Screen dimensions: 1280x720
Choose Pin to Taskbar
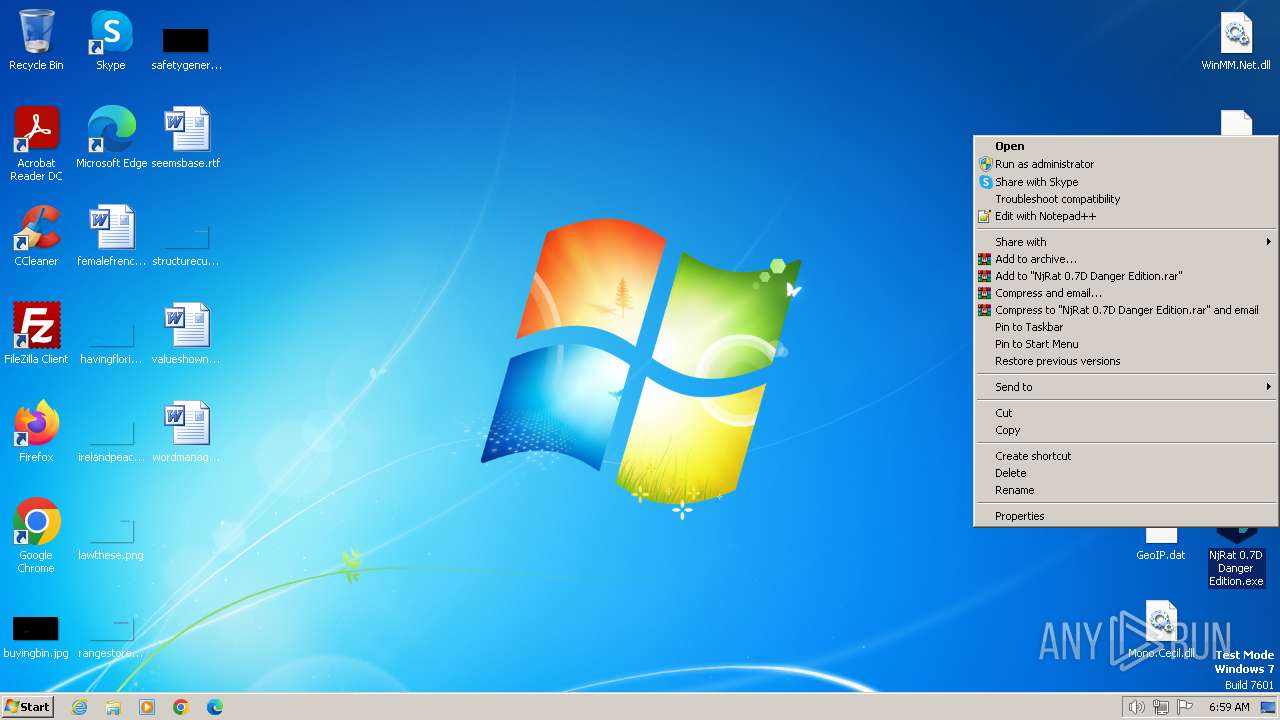(x=1126, y=327)
